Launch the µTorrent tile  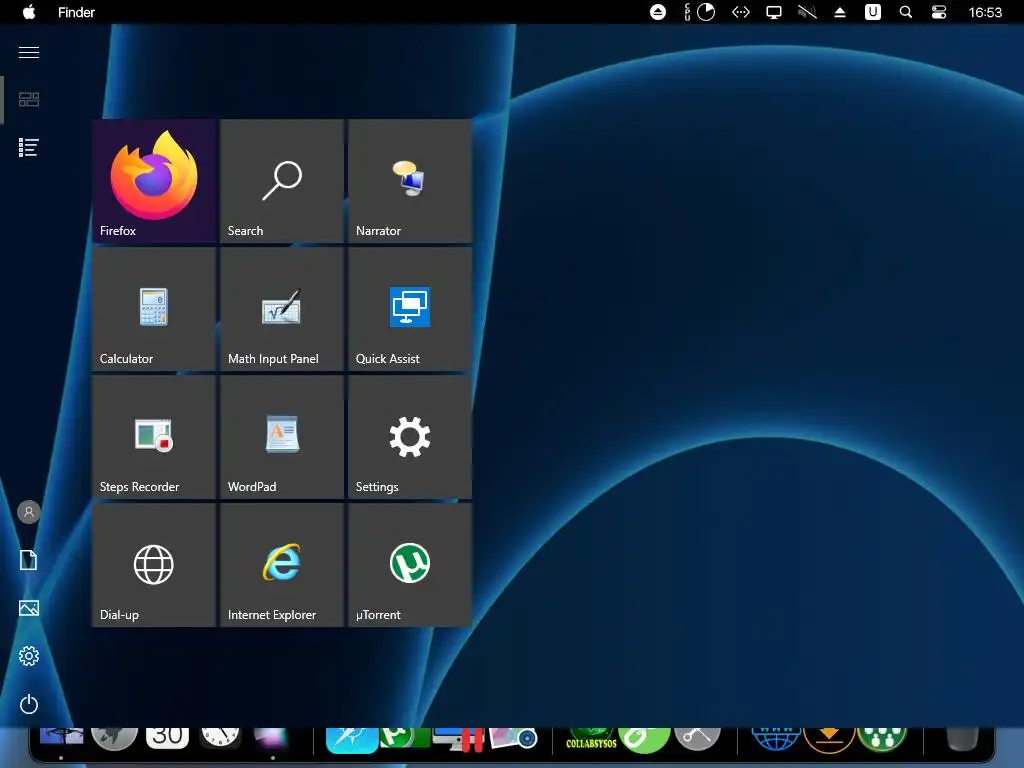[x=410, y=565]
